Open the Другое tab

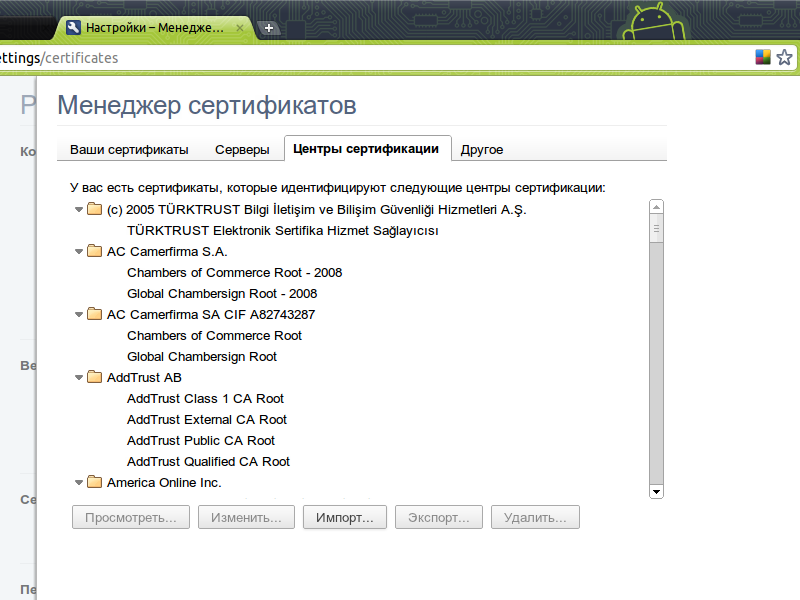click(x=482, y=149)
